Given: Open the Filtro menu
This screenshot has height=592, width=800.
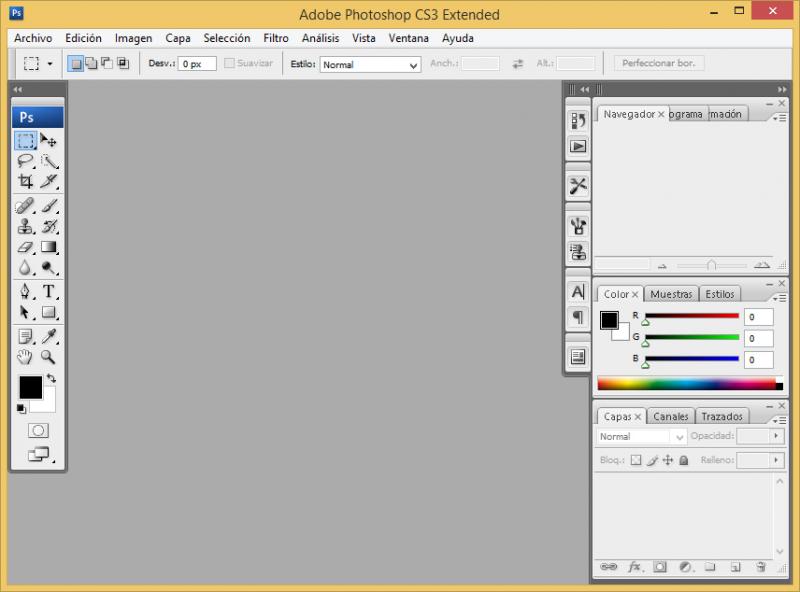Looking at the screenshot, I should pos(276,38).
